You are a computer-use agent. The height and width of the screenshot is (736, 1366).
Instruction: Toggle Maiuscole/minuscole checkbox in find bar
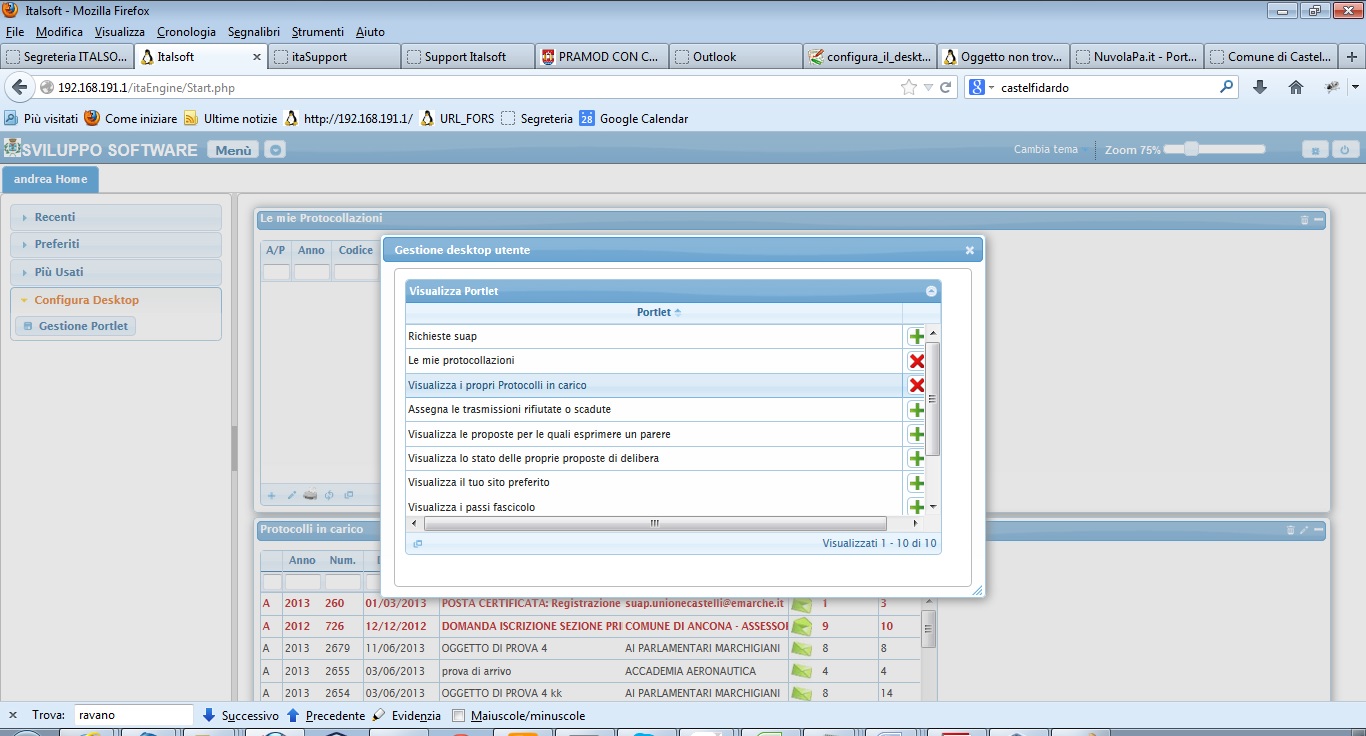[x=459, y=716]
